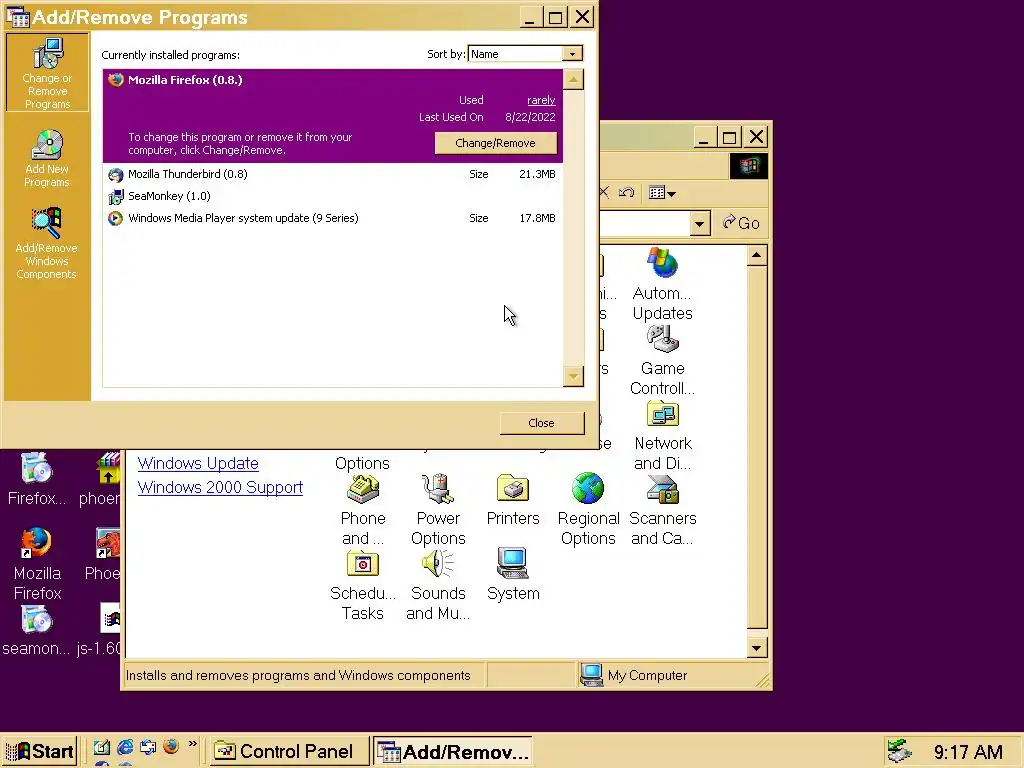Open the Windows 2000 Support link
This screenshot has height=768, width=1024.
coord(220,487)
